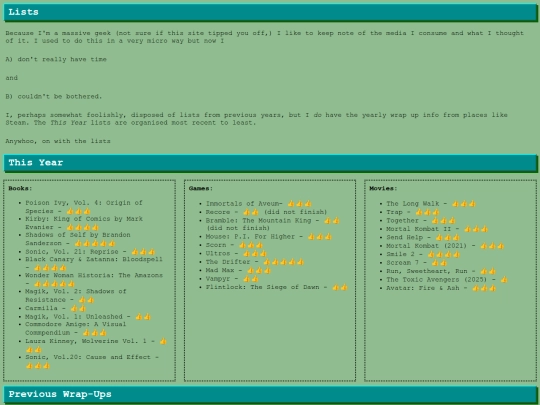Click "Flintlock: The Siege of Dawn" entry

[x=277, y=287]
